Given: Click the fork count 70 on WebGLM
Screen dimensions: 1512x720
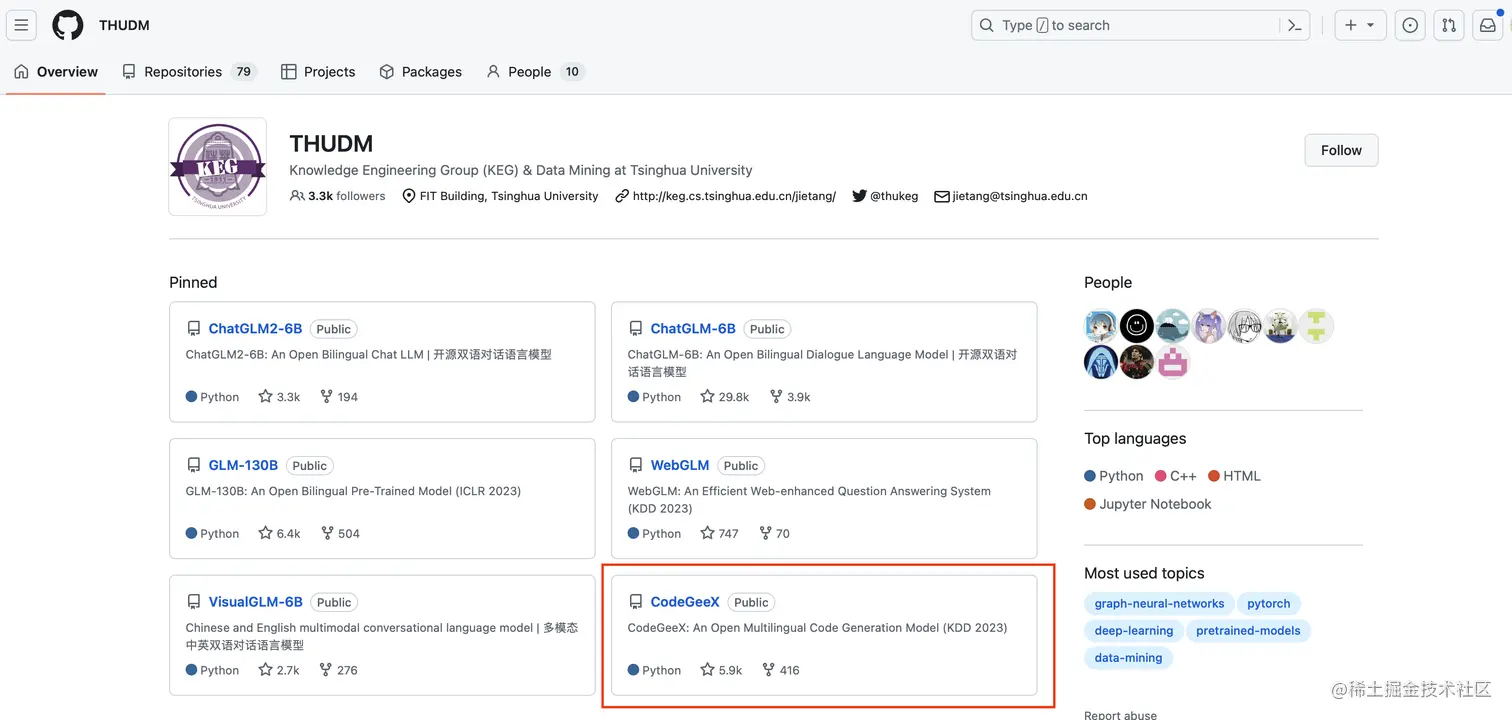Looking at the screenshot, I should pyautogui.click(x=775, y=534).
